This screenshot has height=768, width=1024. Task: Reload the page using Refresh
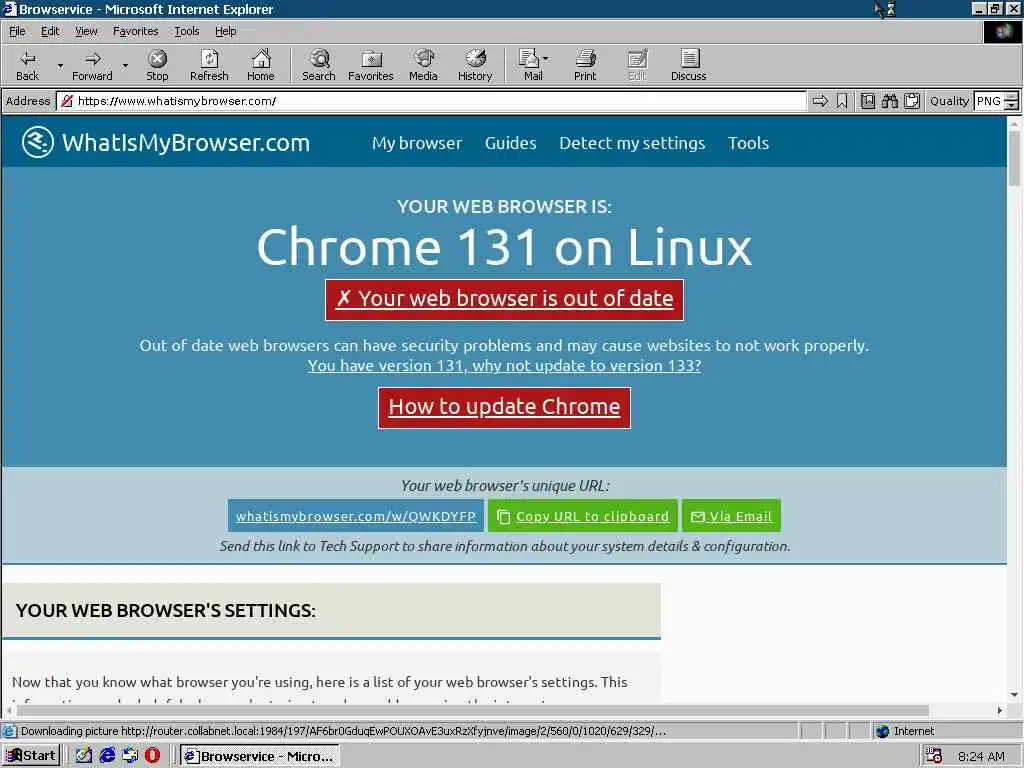click(209, 65)
